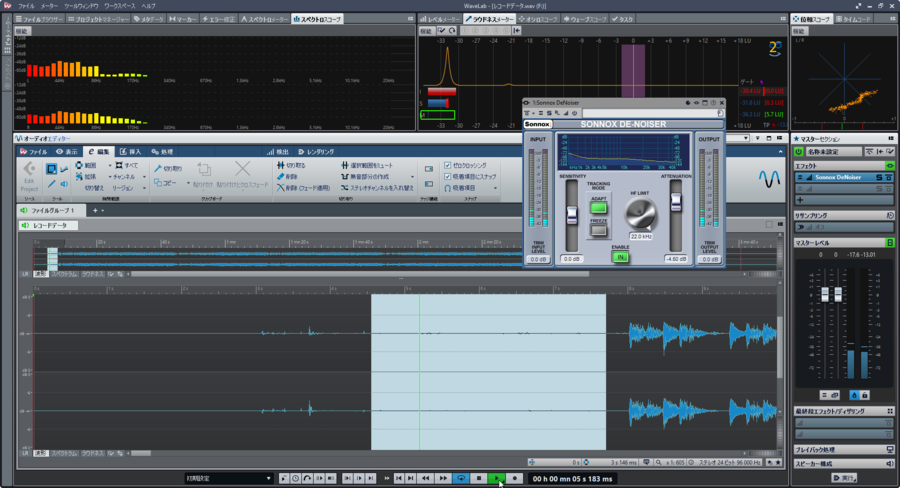
Task: Toggle the エフェクト section bypass icon
Action: point(890,166)
